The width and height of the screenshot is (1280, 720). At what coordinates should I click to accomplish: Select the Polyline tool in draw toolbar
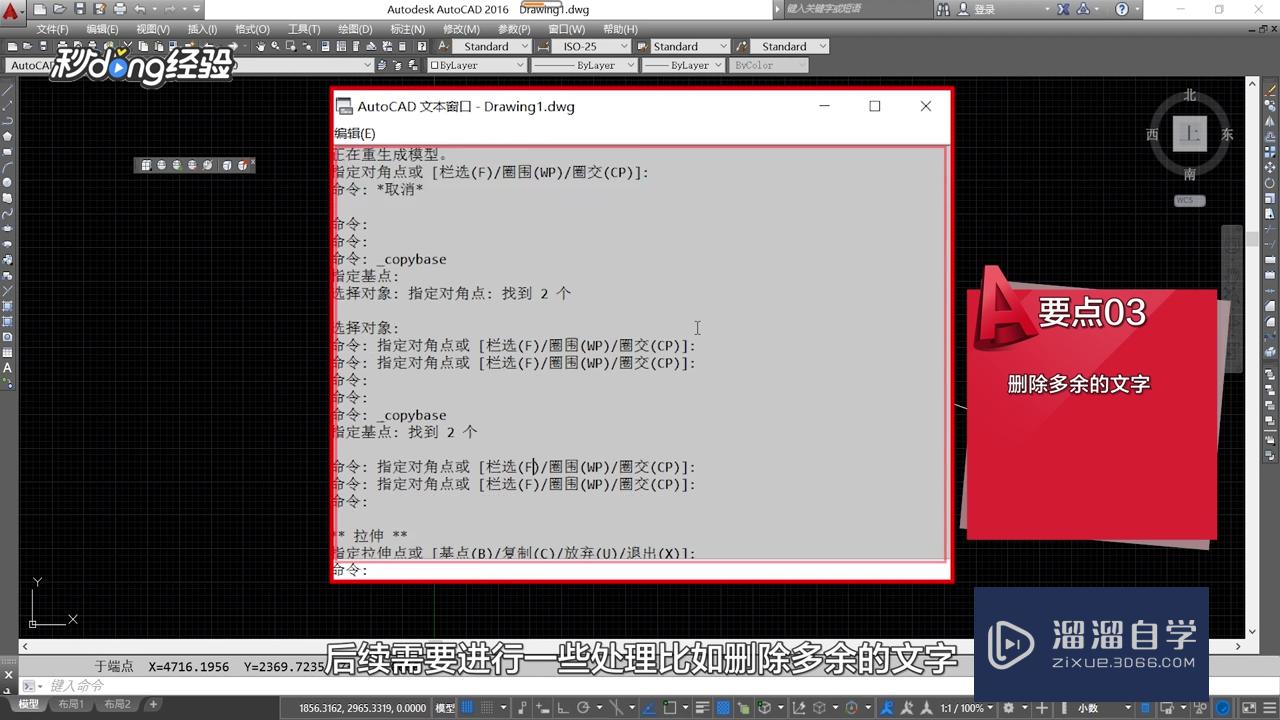coord(8,121)
